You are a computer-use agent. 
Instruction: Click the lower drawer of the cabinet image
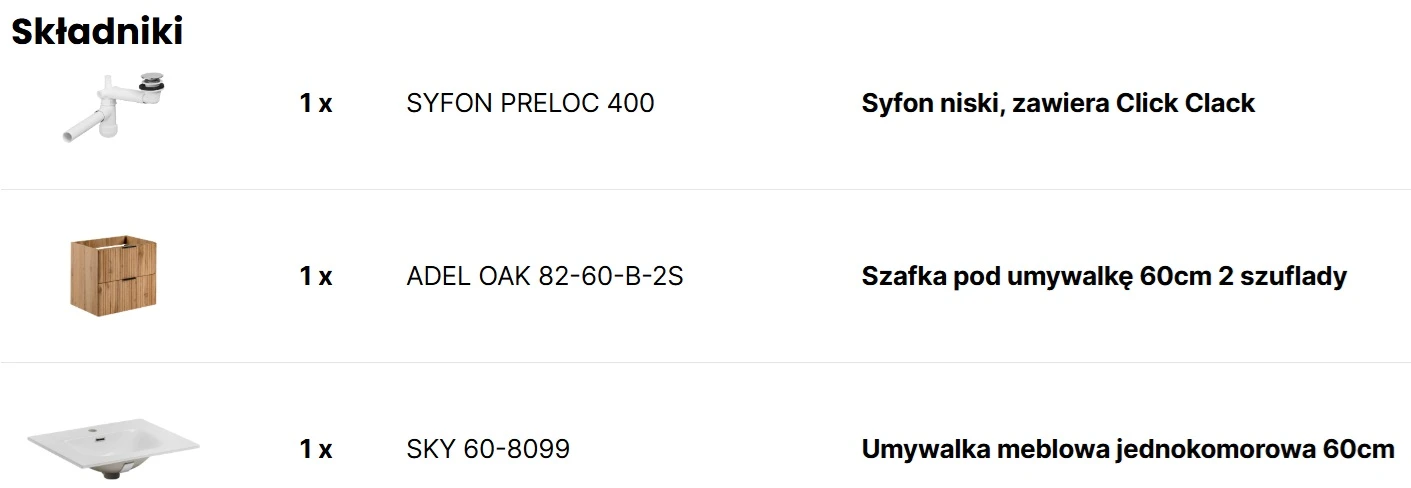click(114, 292)
